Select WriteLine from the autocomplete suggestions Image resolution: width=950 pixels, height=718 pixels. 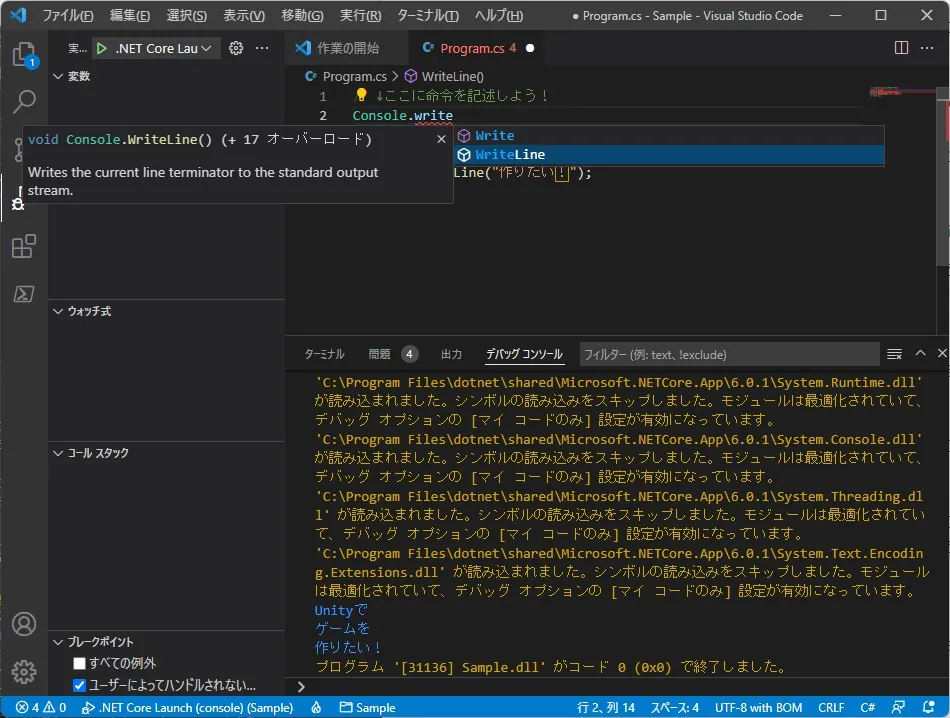(x=510, y=155)
